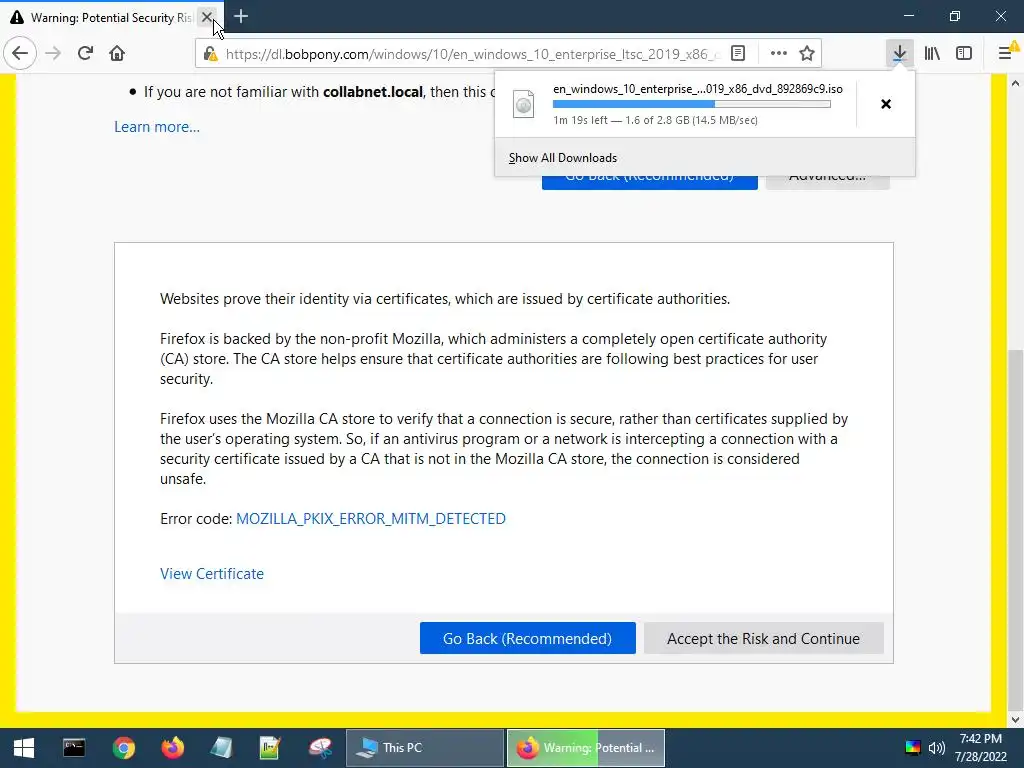The width and height of the screenshot is (1024, 768).
Task: Open the Library toolbar icon
Action: point(932,53)
